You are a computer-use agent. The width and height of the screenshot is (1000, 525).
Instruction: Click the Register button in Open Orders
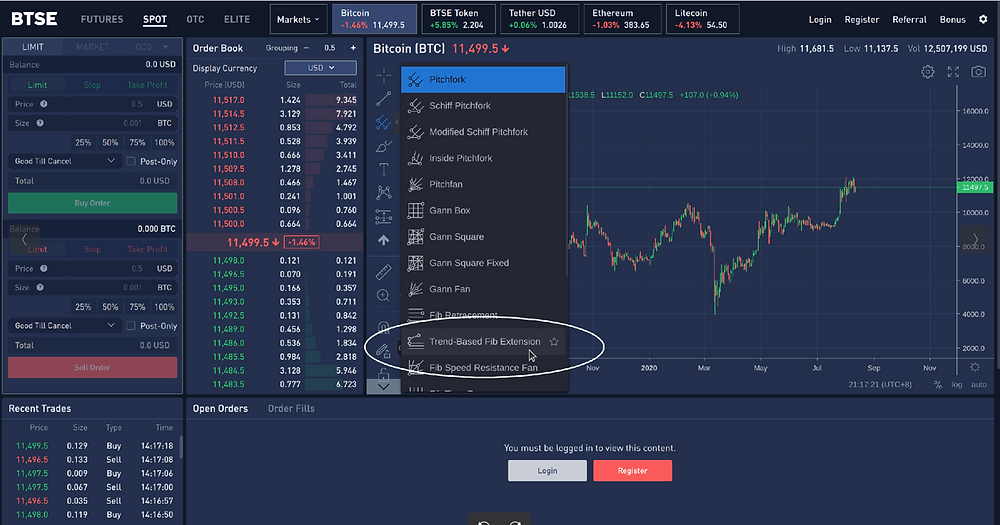tap(633, 471)
